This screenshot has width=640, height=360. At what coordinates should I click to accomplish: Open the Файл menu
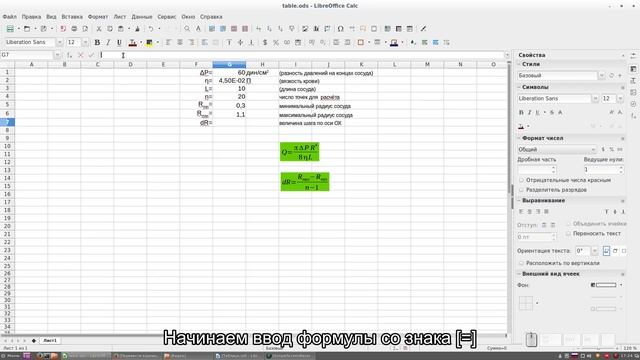click(10, 17)
